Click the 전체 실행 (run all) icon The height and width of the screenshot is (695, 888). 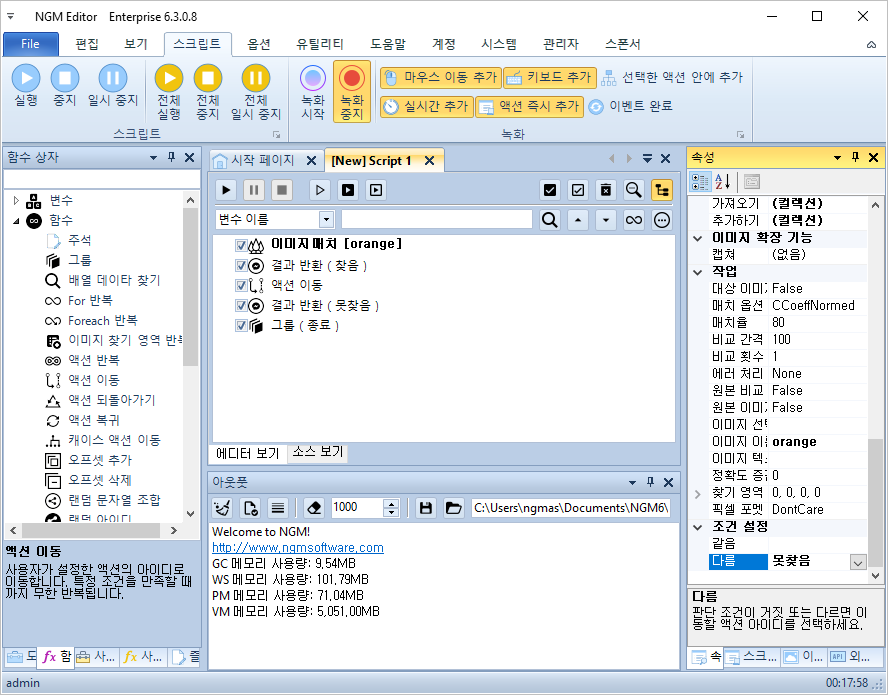click(x=169, y=79)
